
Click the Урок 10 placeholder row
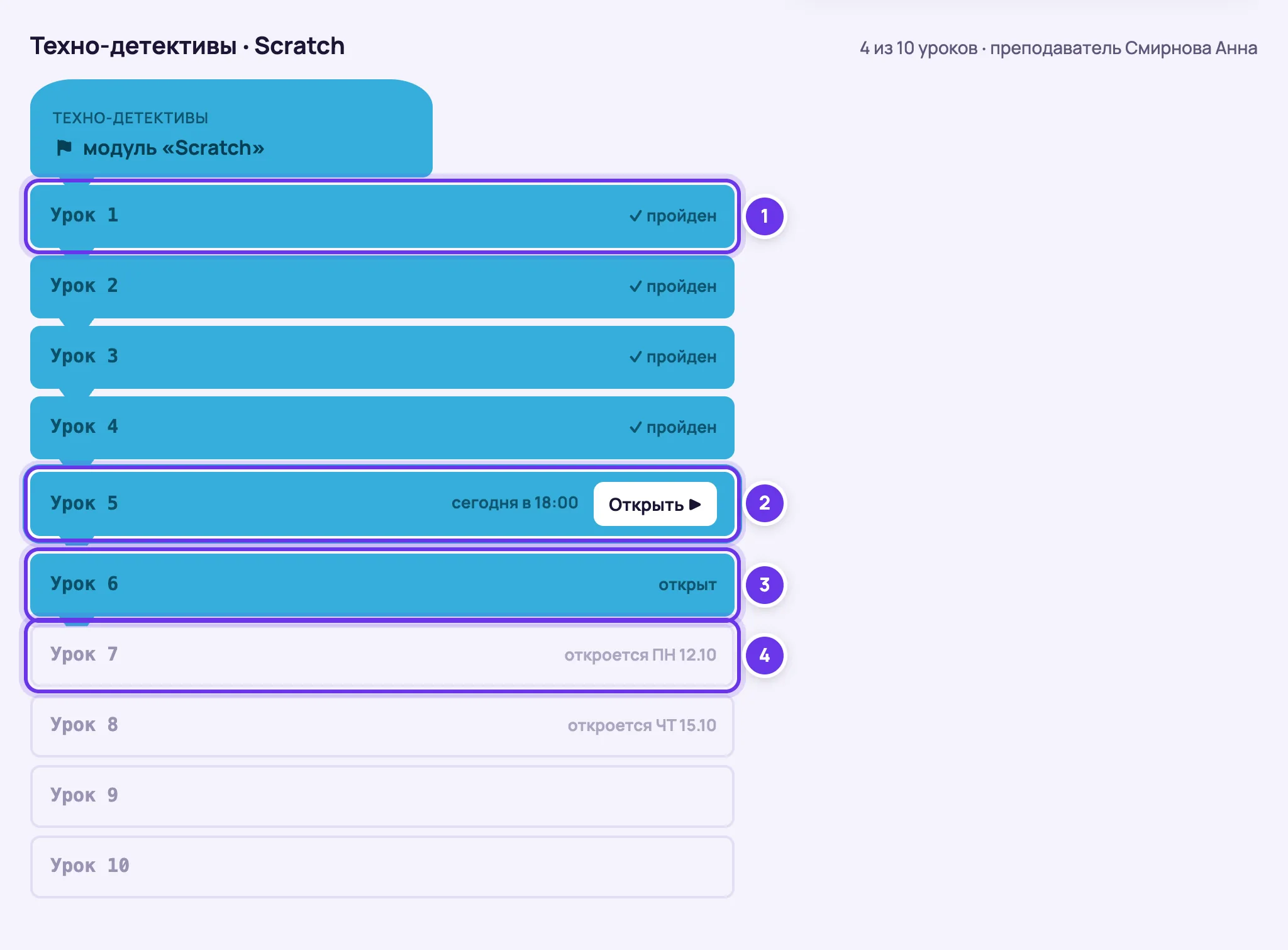pos(382,866)
